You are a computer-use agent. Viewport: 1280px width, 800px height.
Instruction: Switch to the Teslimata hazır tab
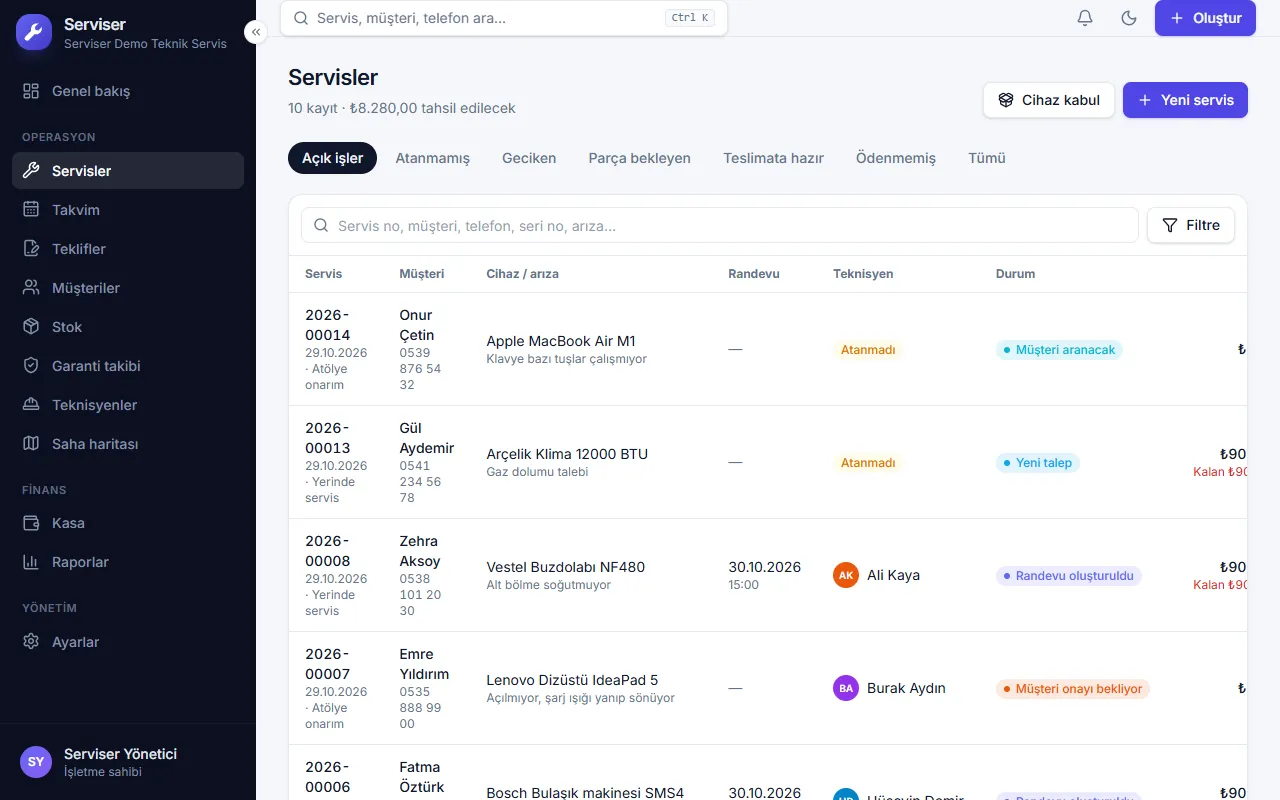(x=774, y=158)
